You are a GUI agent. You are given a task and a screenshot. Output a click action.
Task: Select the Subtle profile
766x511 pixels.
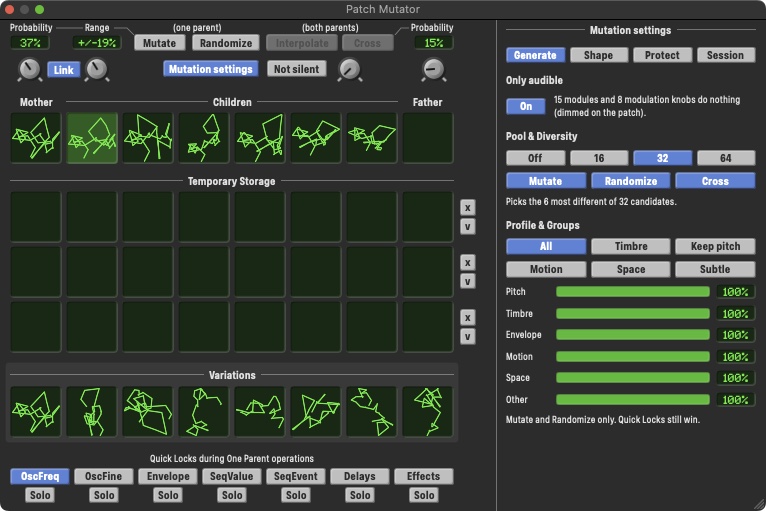[715, 269]
